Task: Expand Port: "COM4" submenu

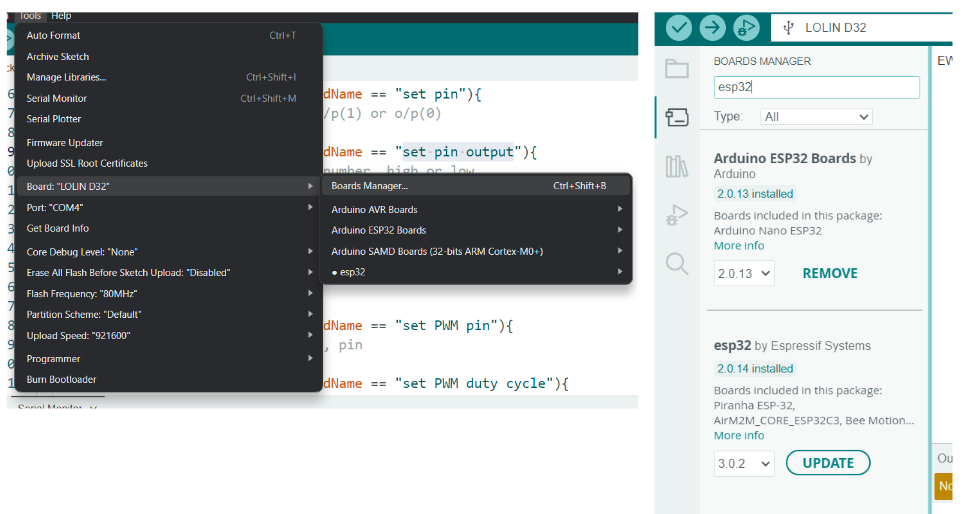Action: point(168,208)
